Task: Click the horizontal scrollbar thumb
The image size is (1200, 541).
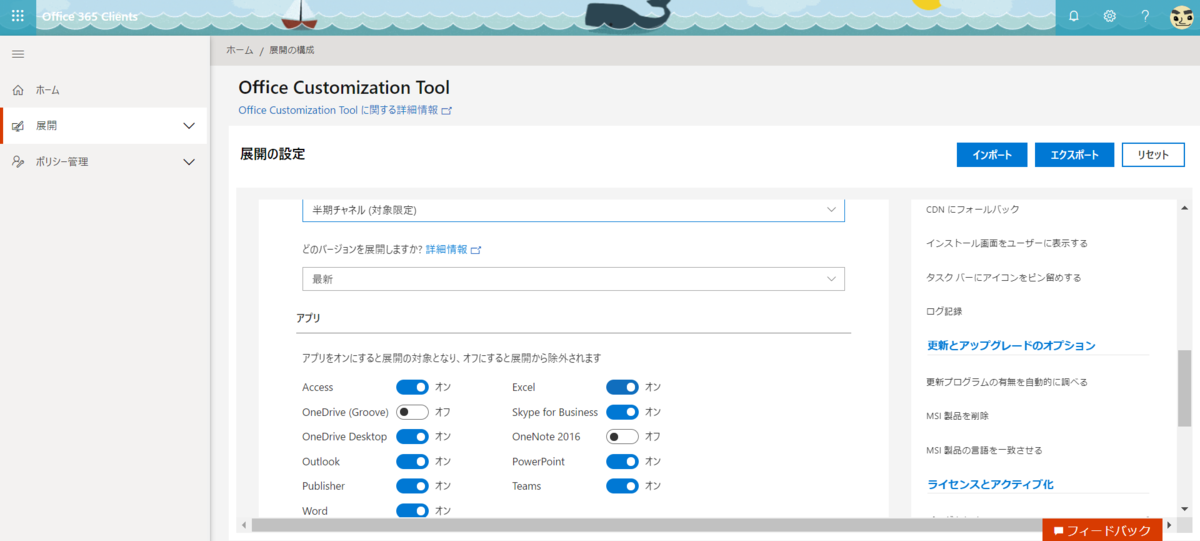Action: point(648,525)
